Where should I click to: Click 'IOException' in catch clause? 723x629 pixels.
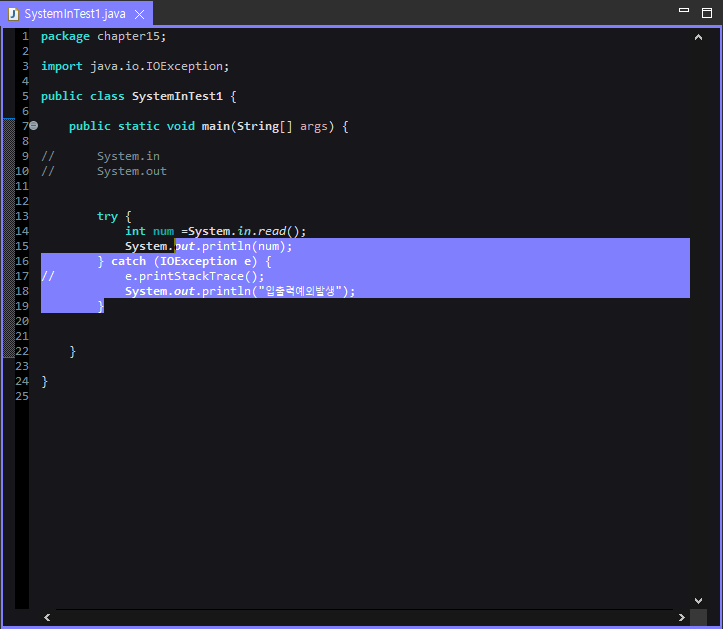point(198,261)
